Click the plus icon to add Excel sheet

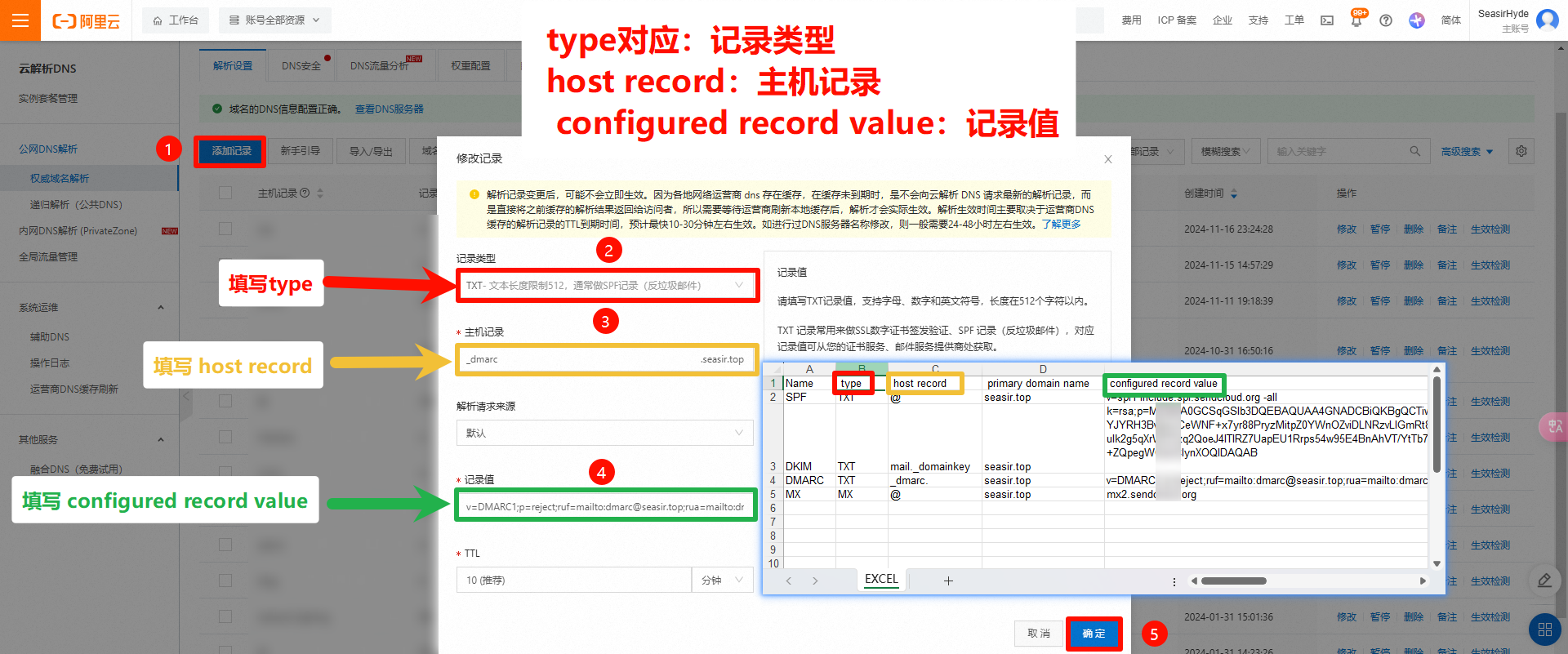pyautogui.click(x=948, y=581)
